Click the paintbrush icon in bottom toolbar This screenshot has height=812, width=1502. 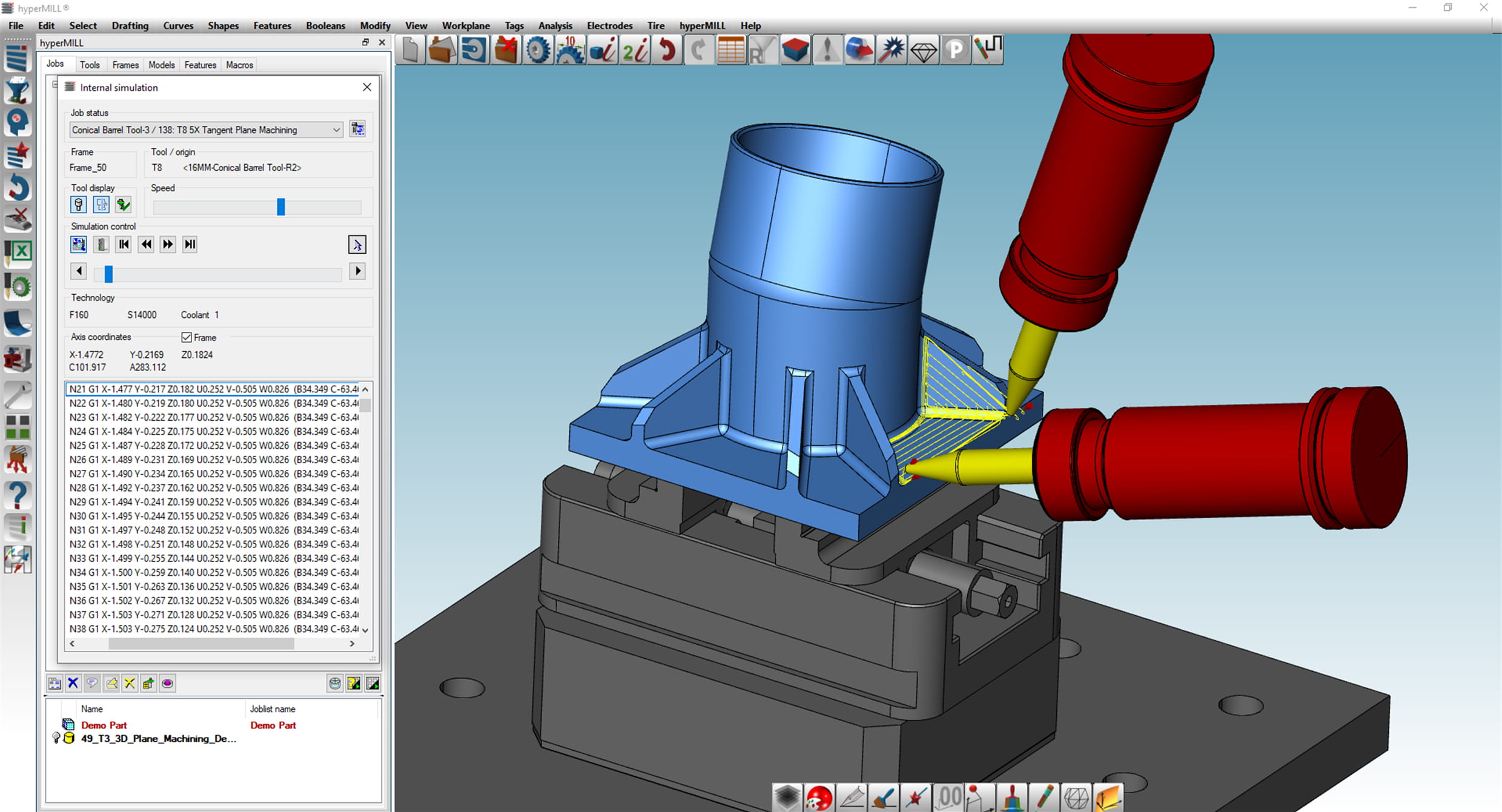click(884, 797)
